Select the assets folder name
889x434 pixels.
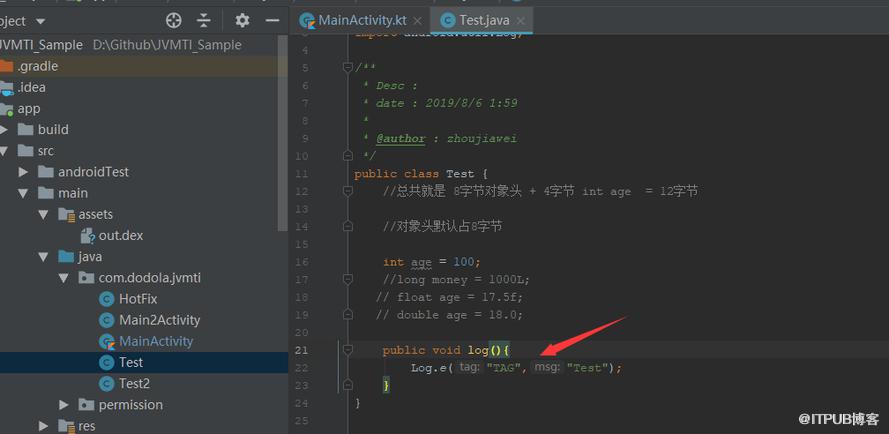(96, 214)
